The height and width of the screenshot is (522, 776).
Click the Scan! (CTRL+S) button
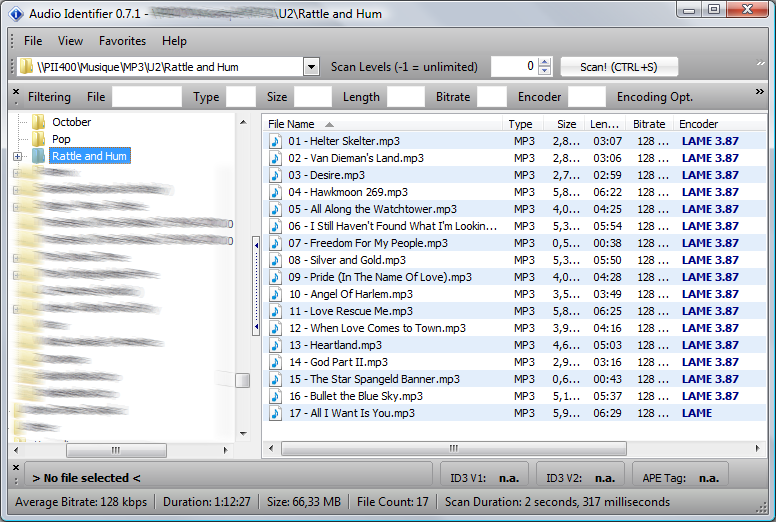click(619, 67)
